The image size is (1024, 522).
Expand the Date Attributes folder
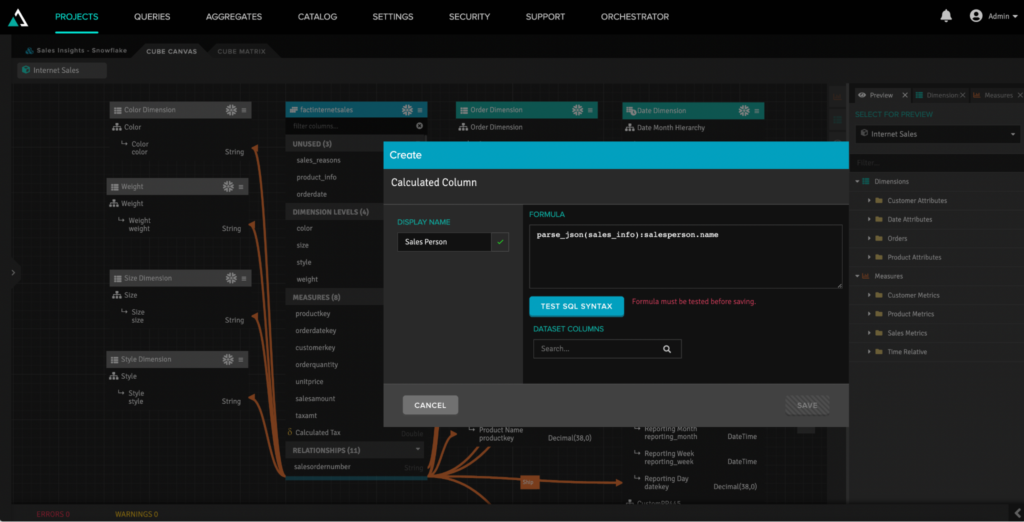tap(869, 220)
